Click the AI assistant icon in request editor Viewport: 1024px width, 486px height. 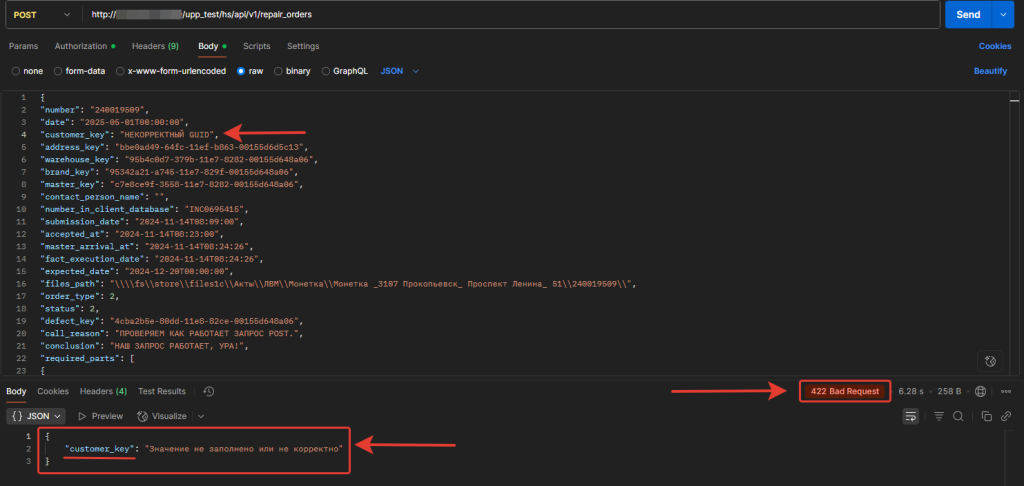click(989, 361)
